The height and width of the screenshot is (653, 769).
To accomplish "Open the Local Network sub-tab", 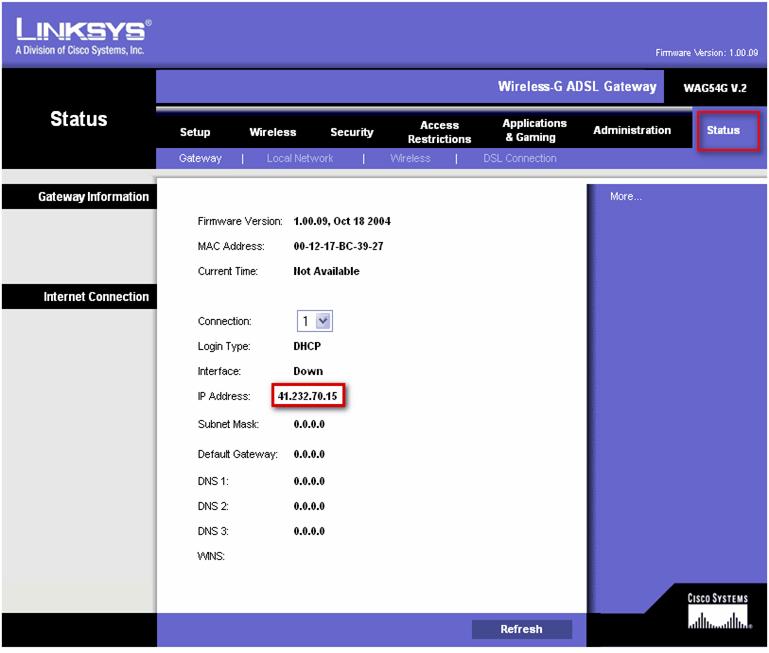I will click(300, 158).
